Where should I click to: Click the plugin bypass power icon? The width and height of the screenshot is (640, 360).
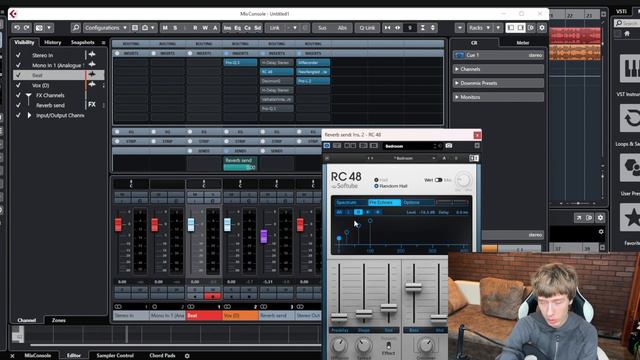tap(327, 146)
